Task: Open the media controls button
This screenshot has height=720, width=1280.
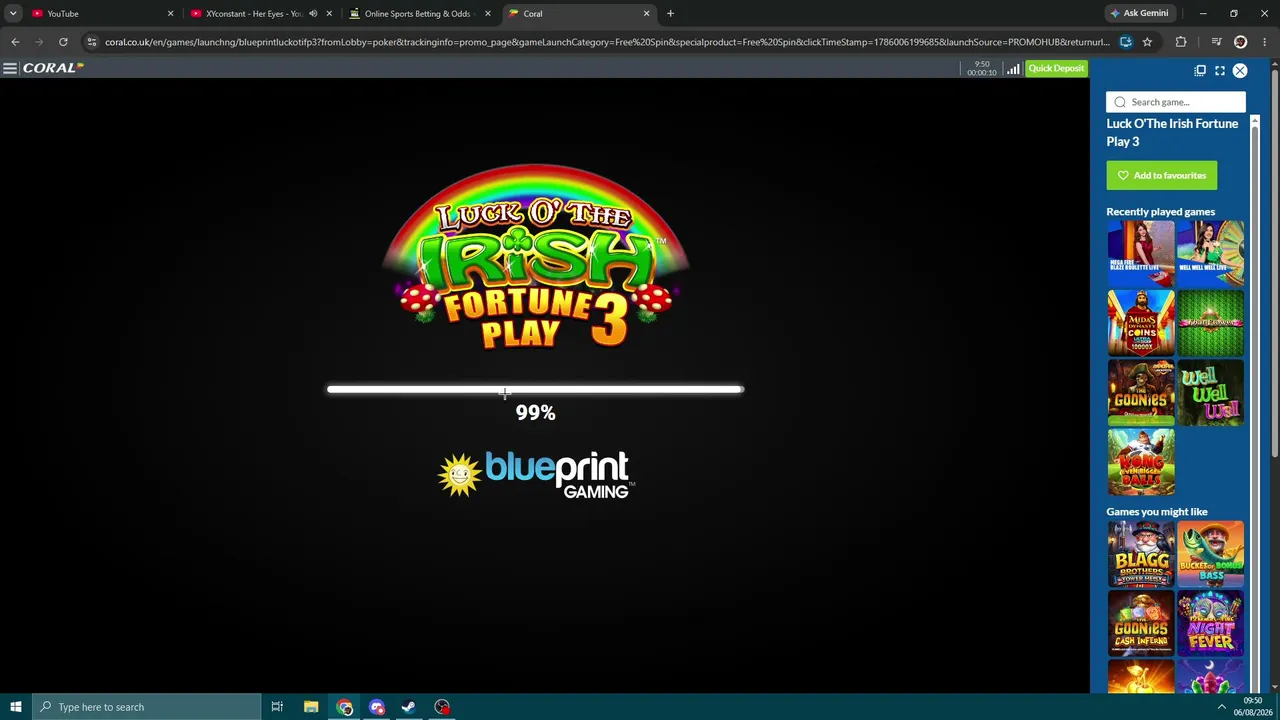Action: click(x=1216, y=42)
